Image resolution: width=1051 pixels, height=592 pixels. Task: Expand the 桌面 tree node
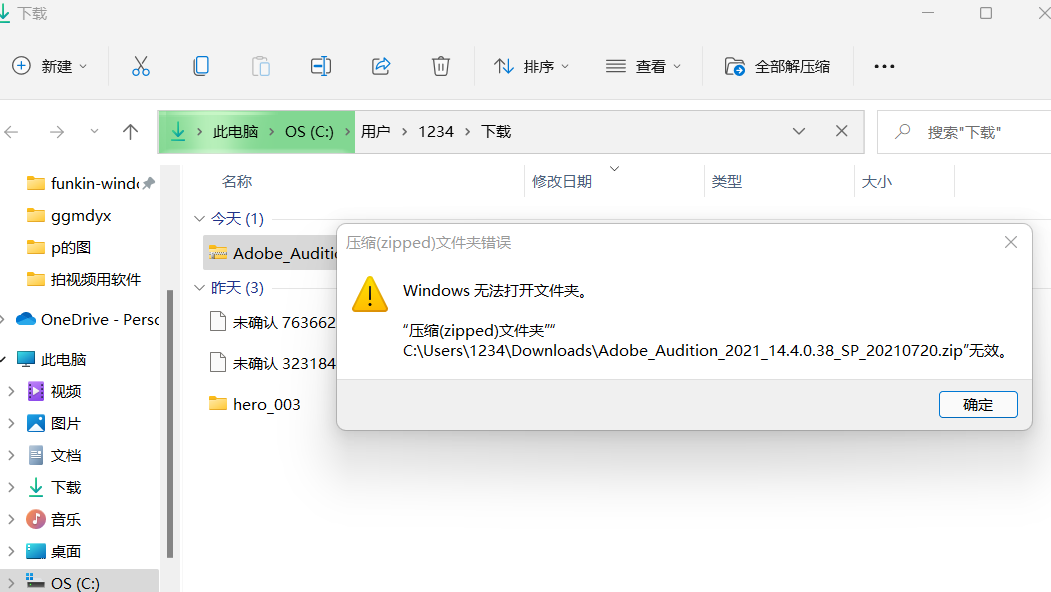(11, 552)
